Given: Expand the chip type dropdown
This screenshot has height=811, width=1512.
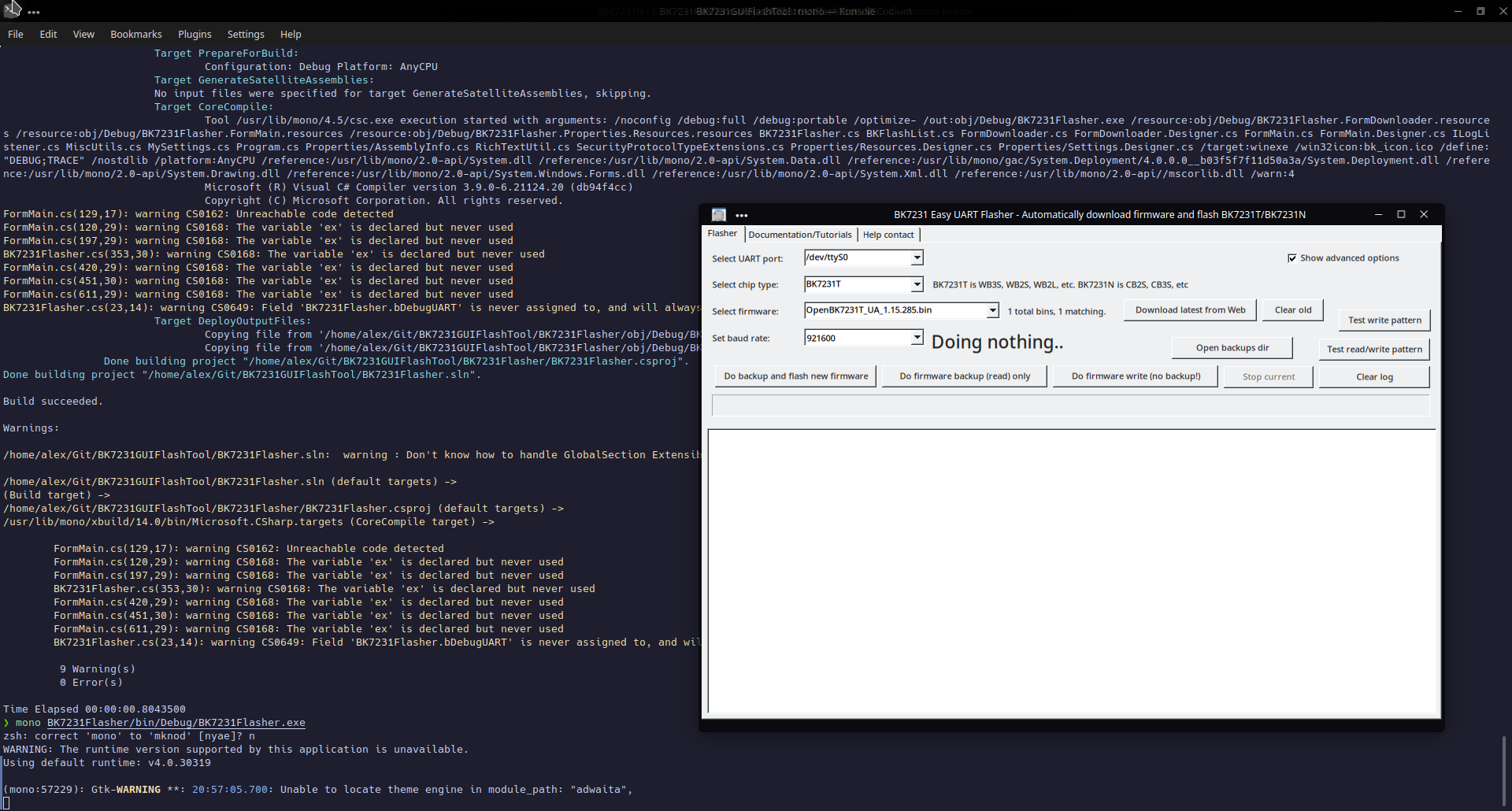Looking at the screenshot, I should [917, 284].
